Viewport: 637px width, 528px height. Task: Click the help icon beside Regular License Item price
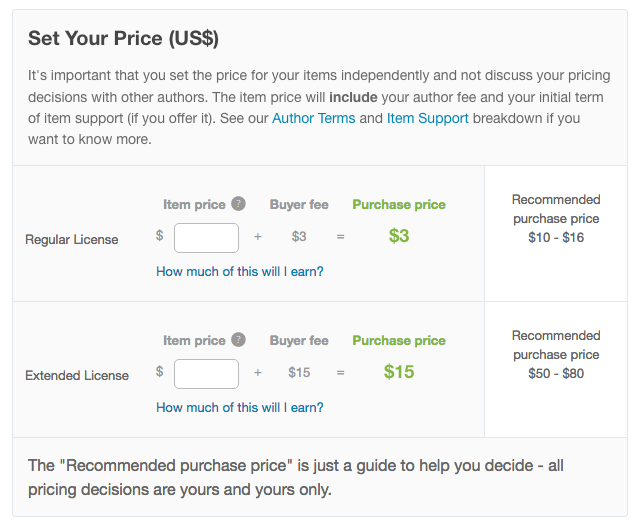[x=238, y=203]
